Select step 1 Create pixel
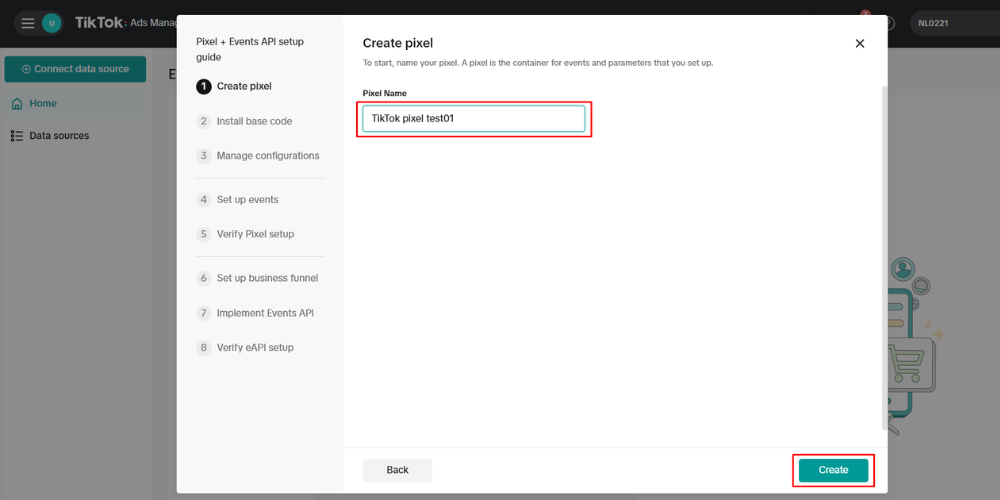This screenshot has height=500, width=1000. click(234, 86)
